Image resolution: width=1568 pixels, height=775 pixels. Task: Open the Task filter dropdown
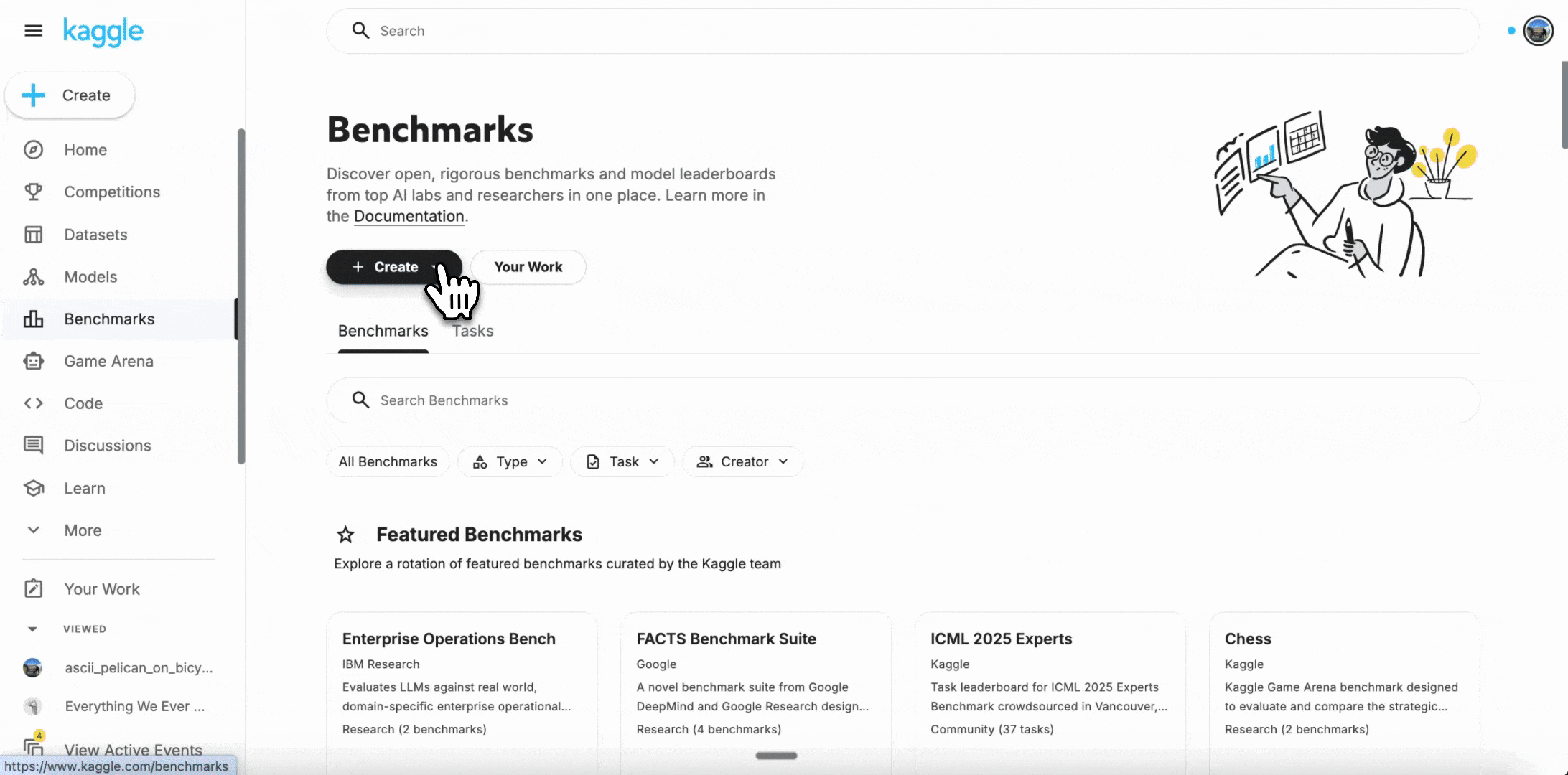(622, 461)
